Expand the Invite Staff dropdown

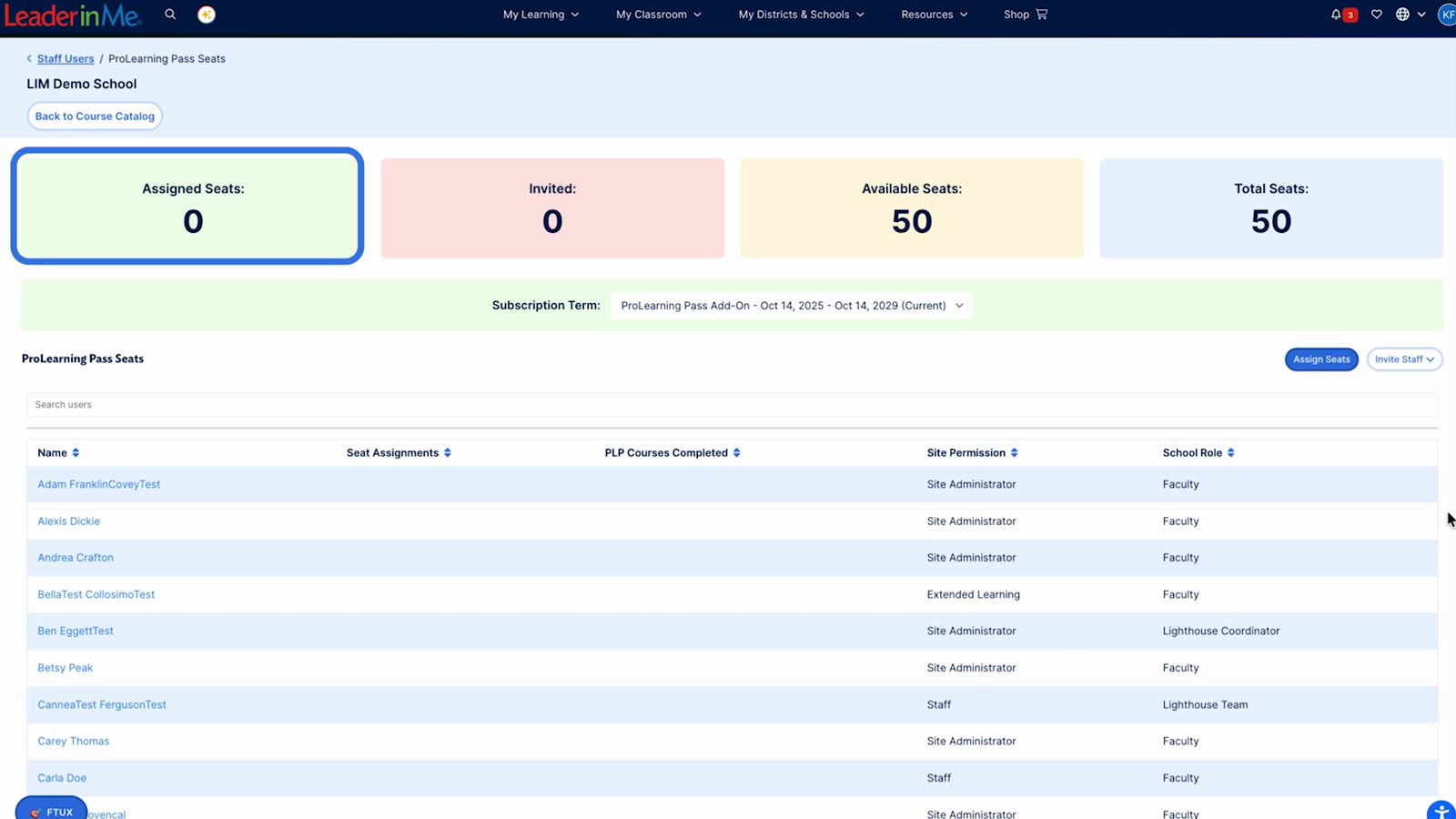[1404, 359]
